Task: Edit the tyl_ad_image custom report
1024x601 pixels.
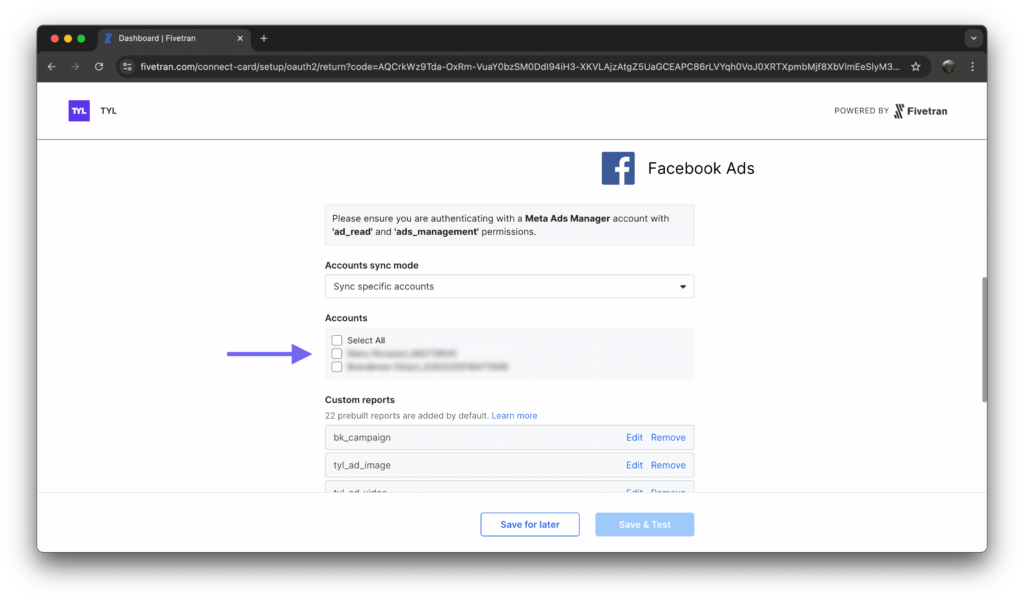Action: (634, 465)
